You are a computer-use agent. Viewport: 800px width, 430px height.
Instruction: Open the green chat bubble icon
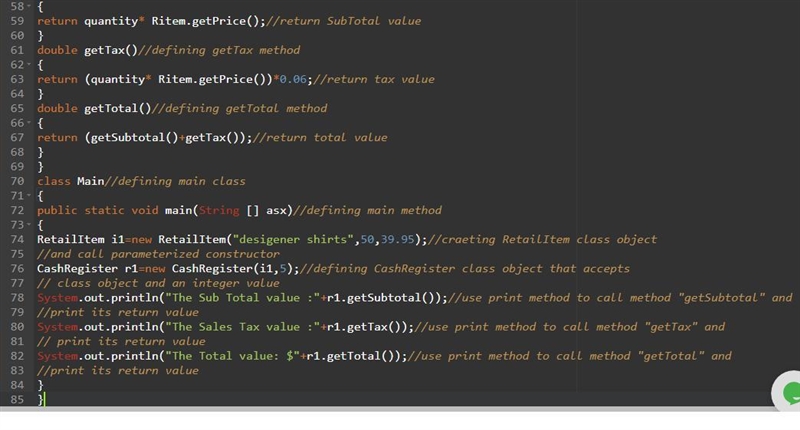(790, 393)
